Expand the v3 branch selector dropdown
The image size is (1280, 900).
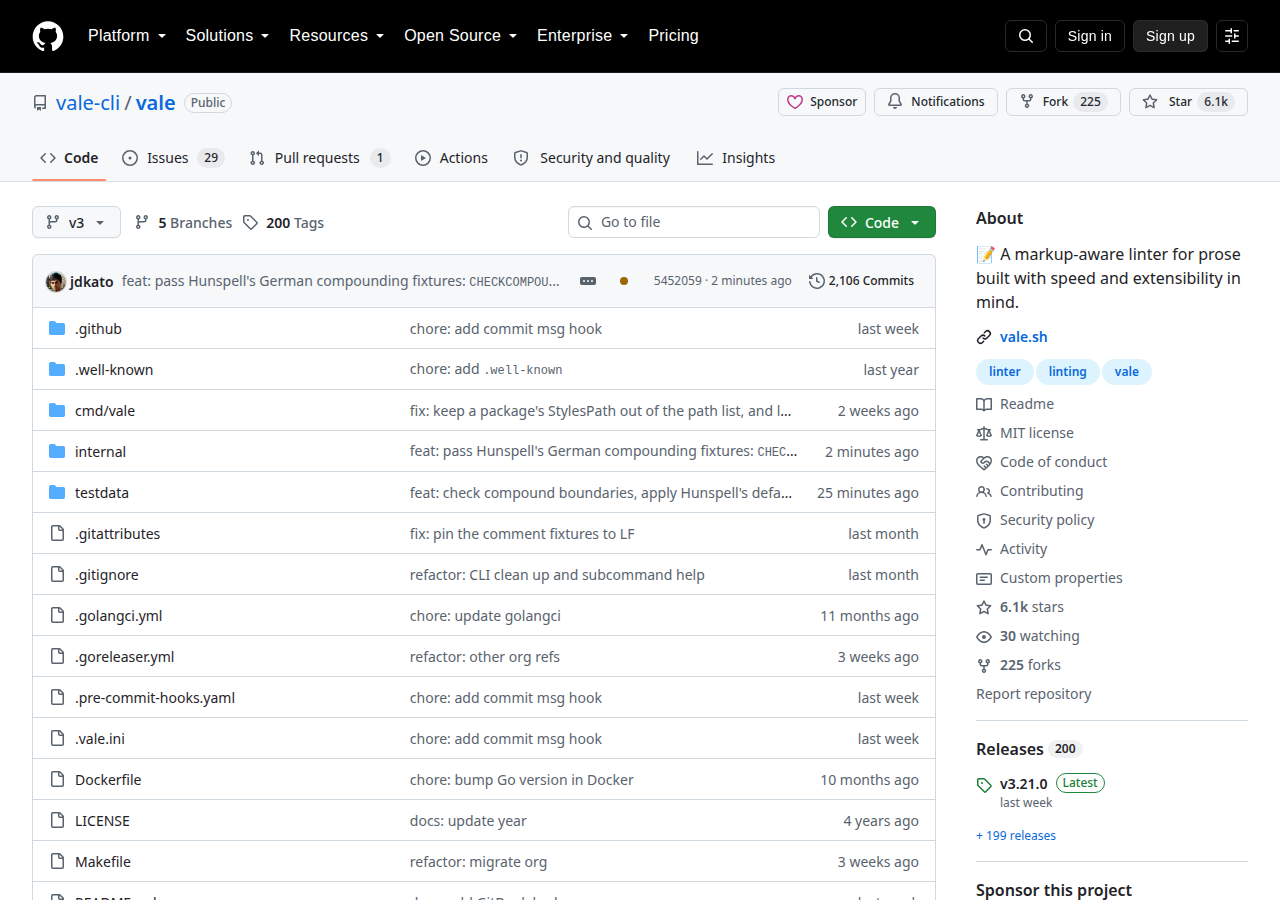[x=76, y=222]
